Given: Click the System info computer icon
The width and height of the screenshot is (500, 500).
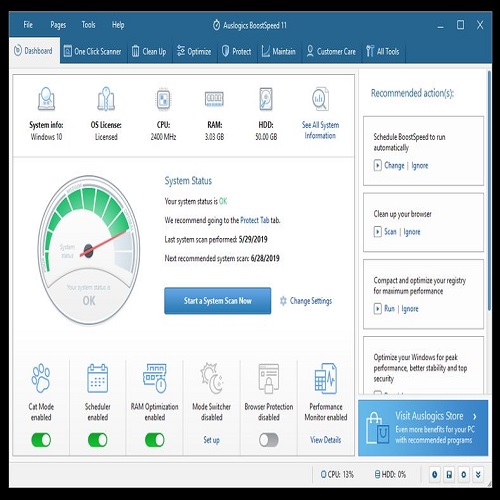Looking at the screenshot, I should [46, 99].
